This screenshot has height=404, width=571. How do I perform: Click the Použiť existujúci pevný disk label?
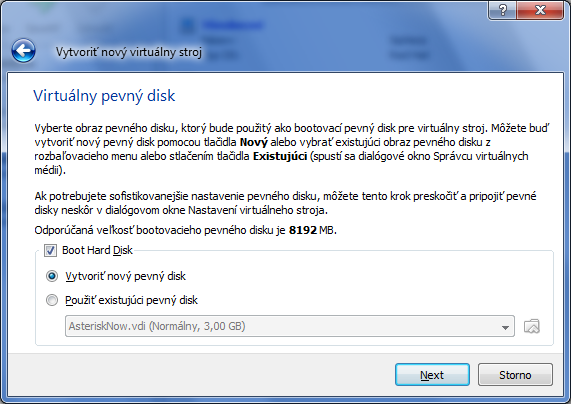(131, 300)
